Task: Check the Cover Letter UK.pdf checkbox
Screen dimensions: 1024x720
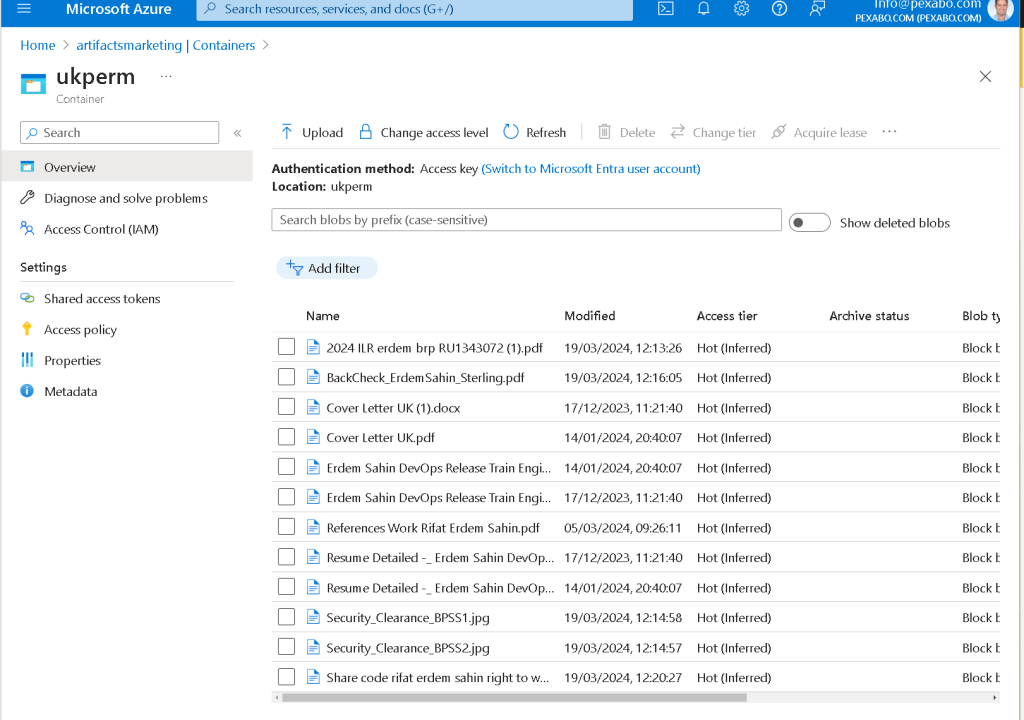Action: [286, 437]
